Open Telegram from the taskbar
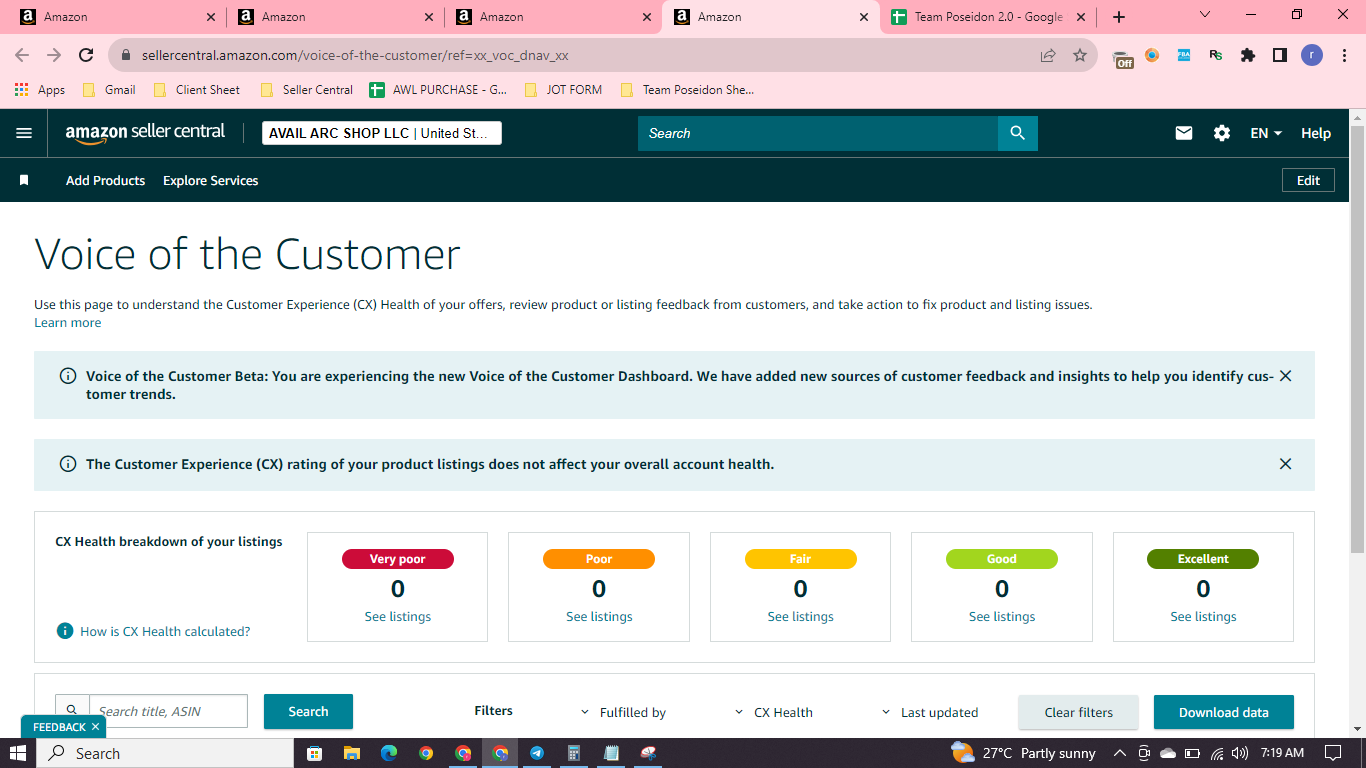This screenshot has height=768, width=1366. tap(537, 753)
